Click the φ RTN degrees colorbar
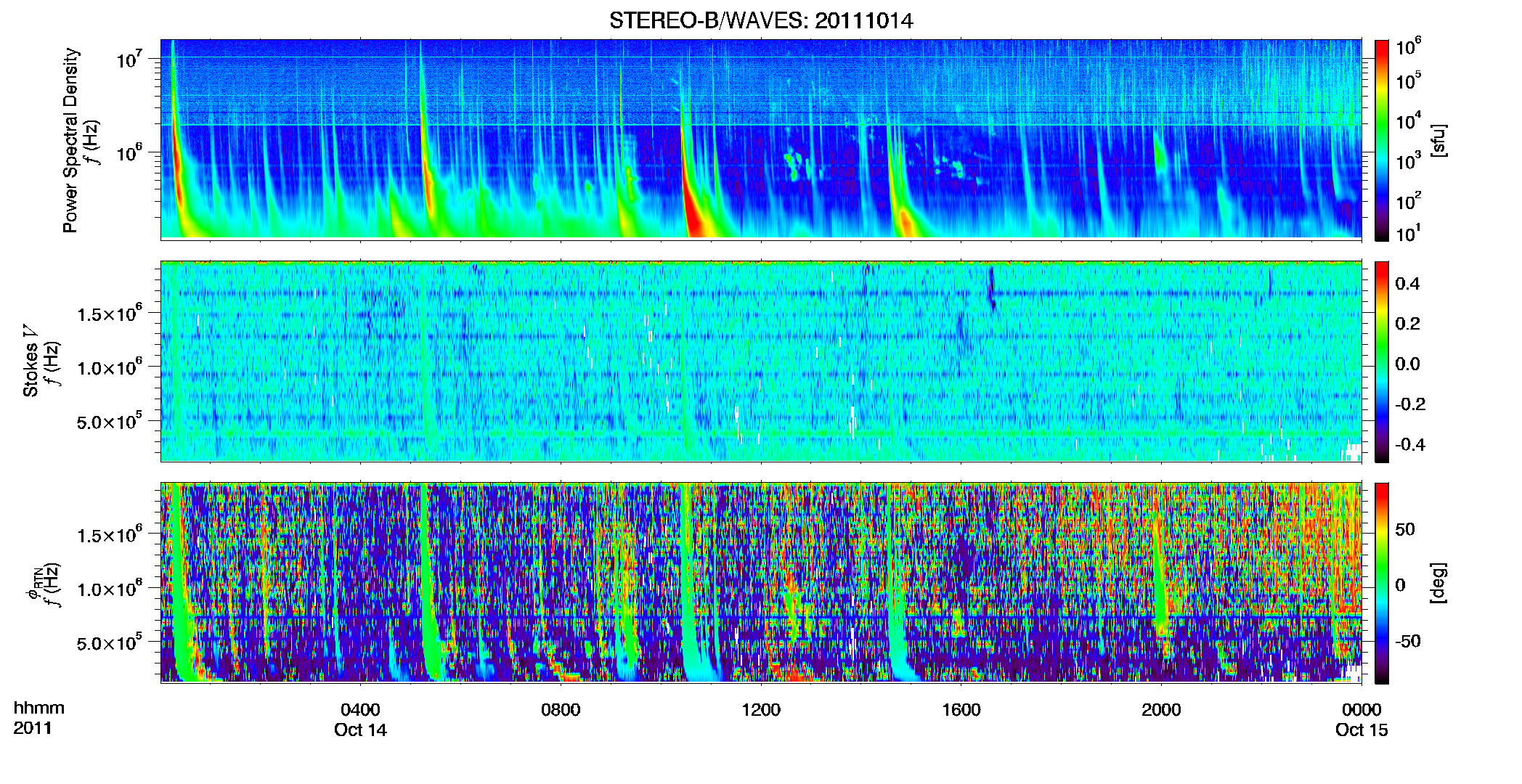 (x=1382, y=583)
